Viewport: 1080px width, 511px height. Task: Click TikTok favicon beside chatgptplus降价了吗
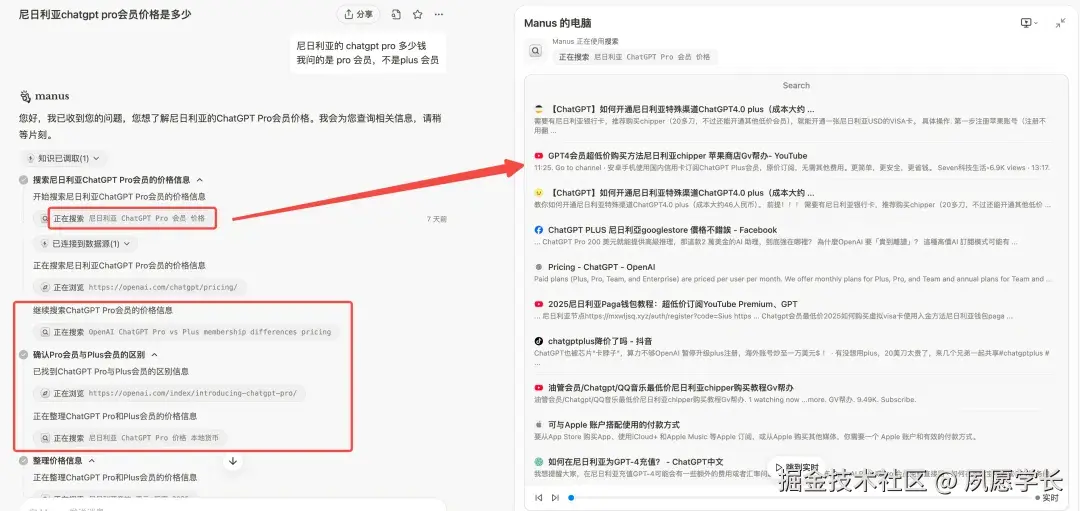tap(539, 341)
